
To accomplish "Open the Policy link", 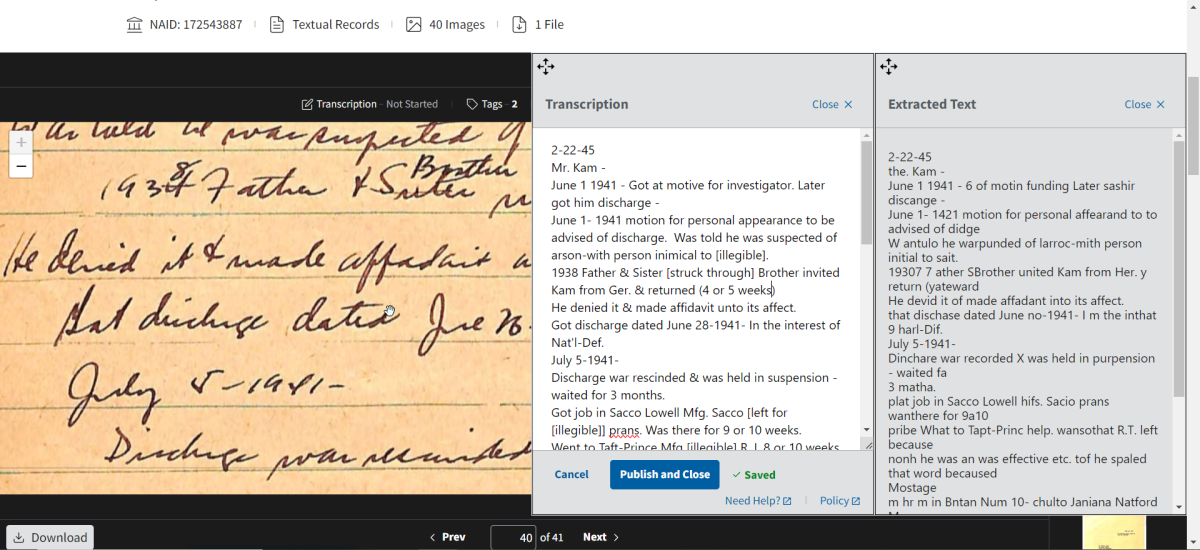I will coord(840,501).
